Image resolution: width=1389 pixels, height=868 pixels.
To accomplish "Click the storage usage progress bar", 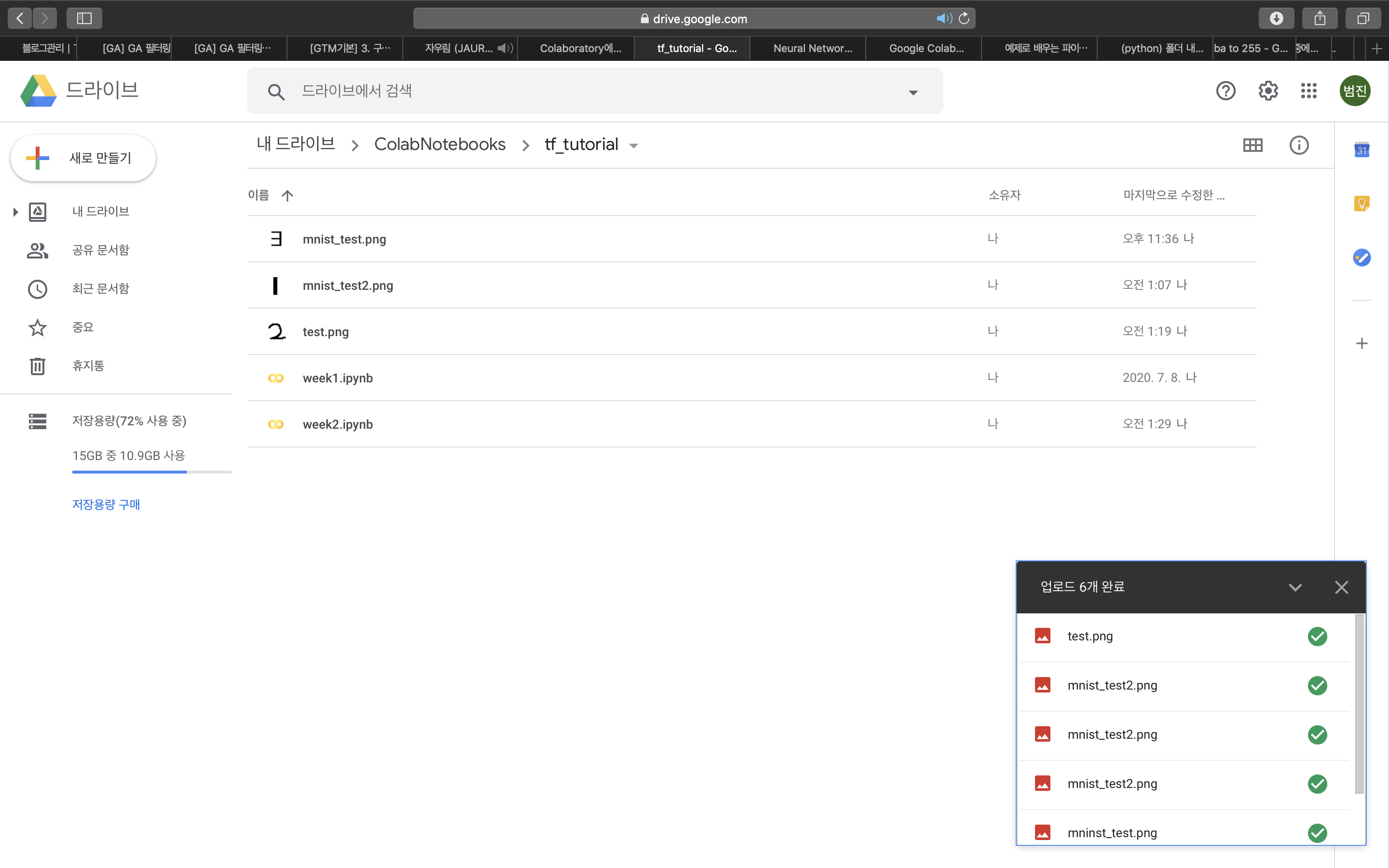I will pyautogui.click(x=151, y=472).
